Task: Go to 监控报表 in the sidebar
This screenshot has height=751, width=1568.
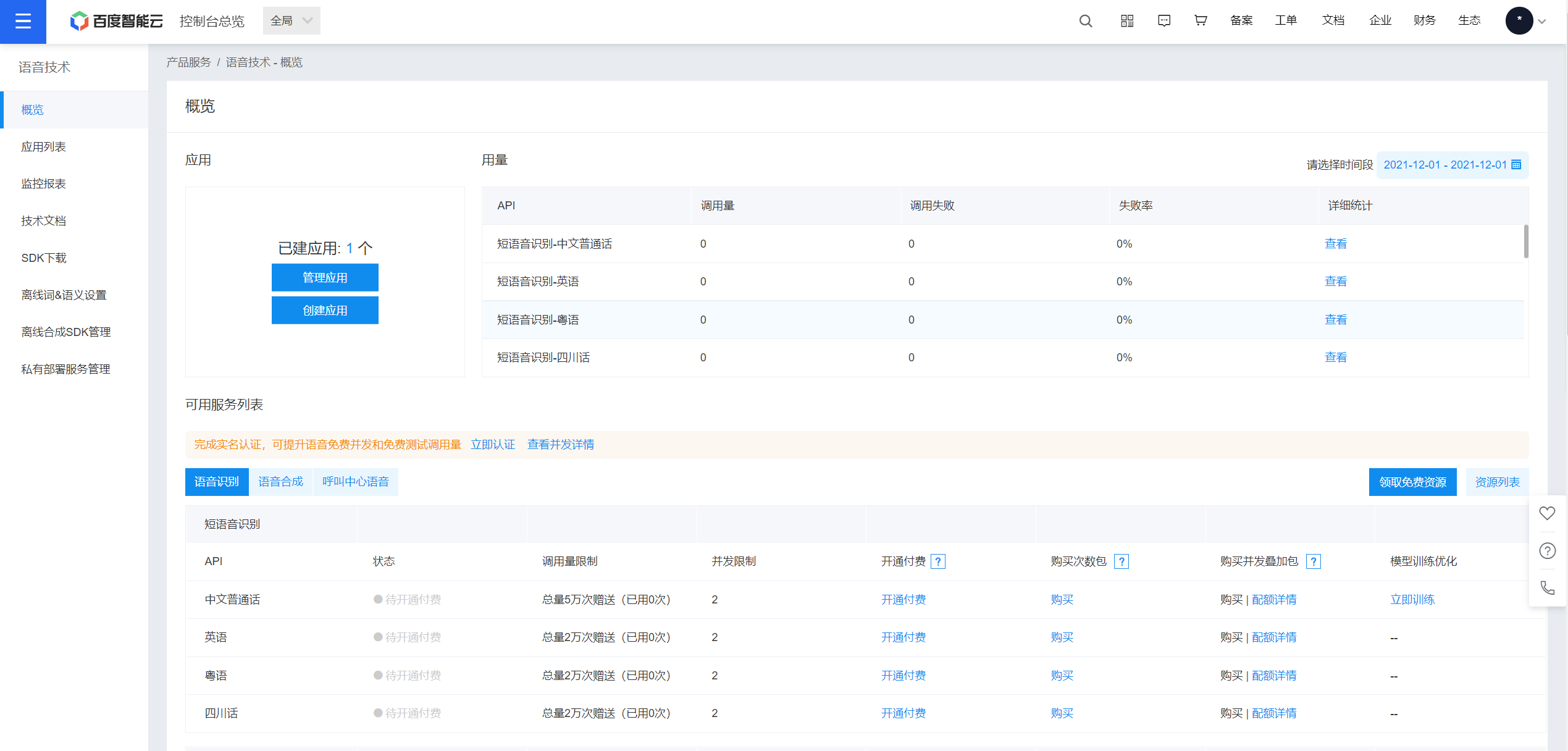Action: point(74,184)
